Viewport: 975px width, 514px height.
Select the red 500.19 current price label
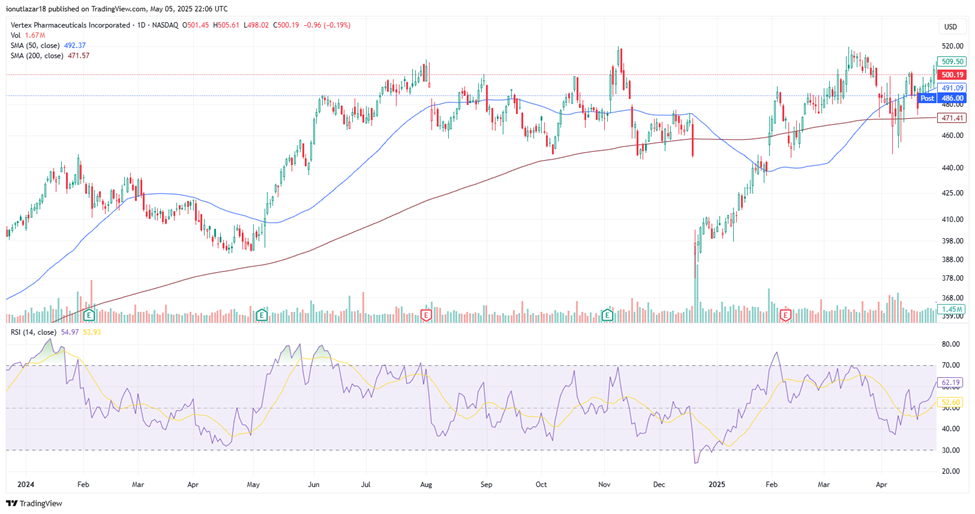[951, 75]
